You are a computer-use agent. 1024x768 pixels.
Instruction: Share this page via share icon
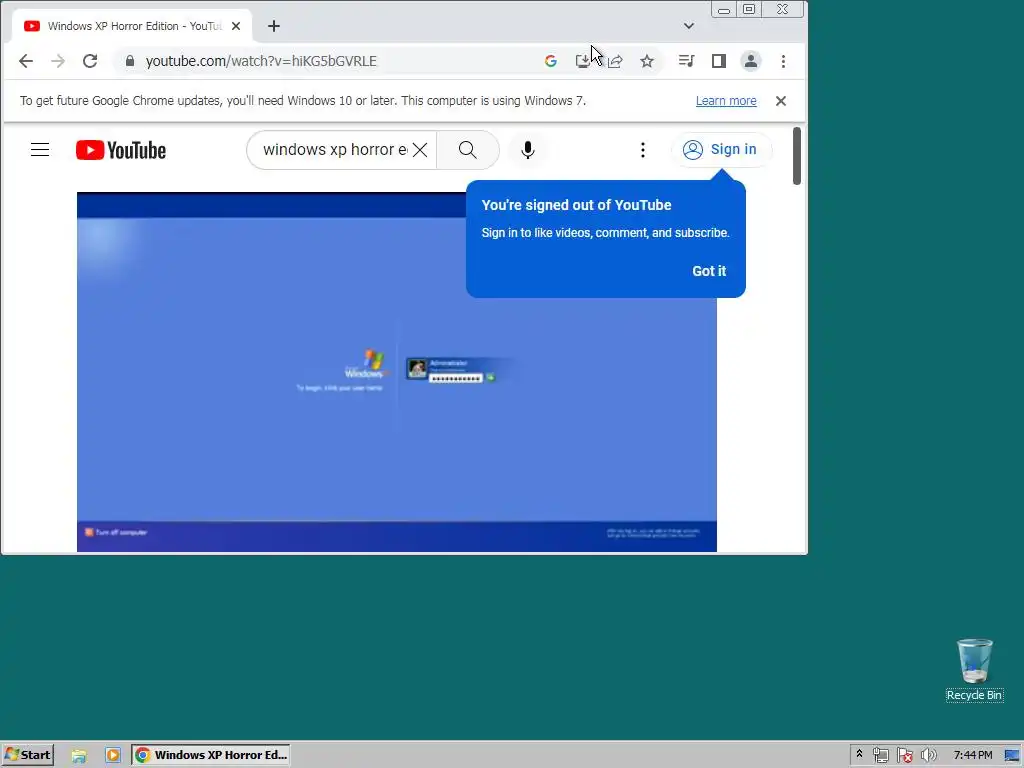tap(615, 61)
